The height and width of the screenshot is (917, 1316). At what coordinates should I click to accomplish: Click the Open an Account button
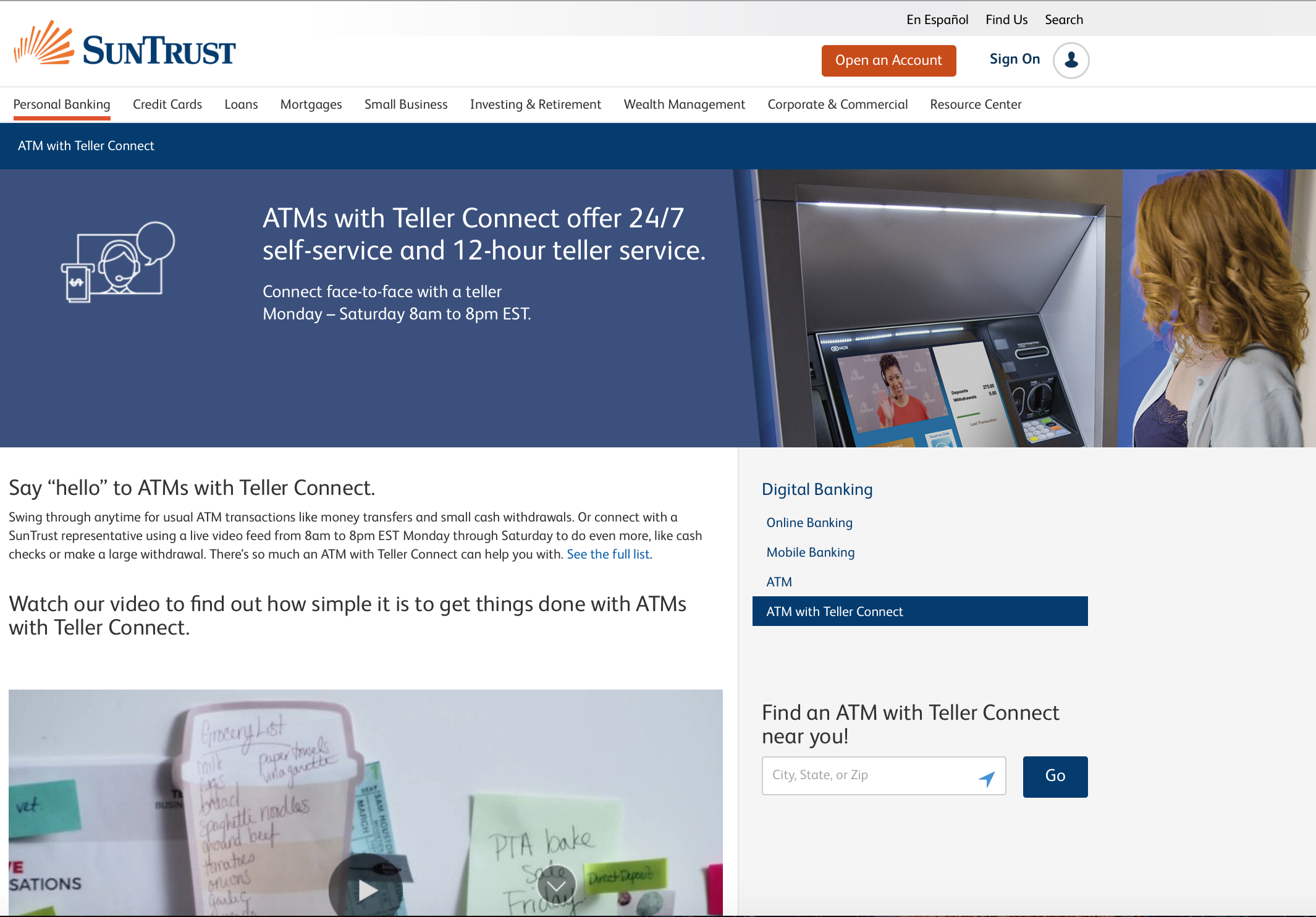click(888, 61)
